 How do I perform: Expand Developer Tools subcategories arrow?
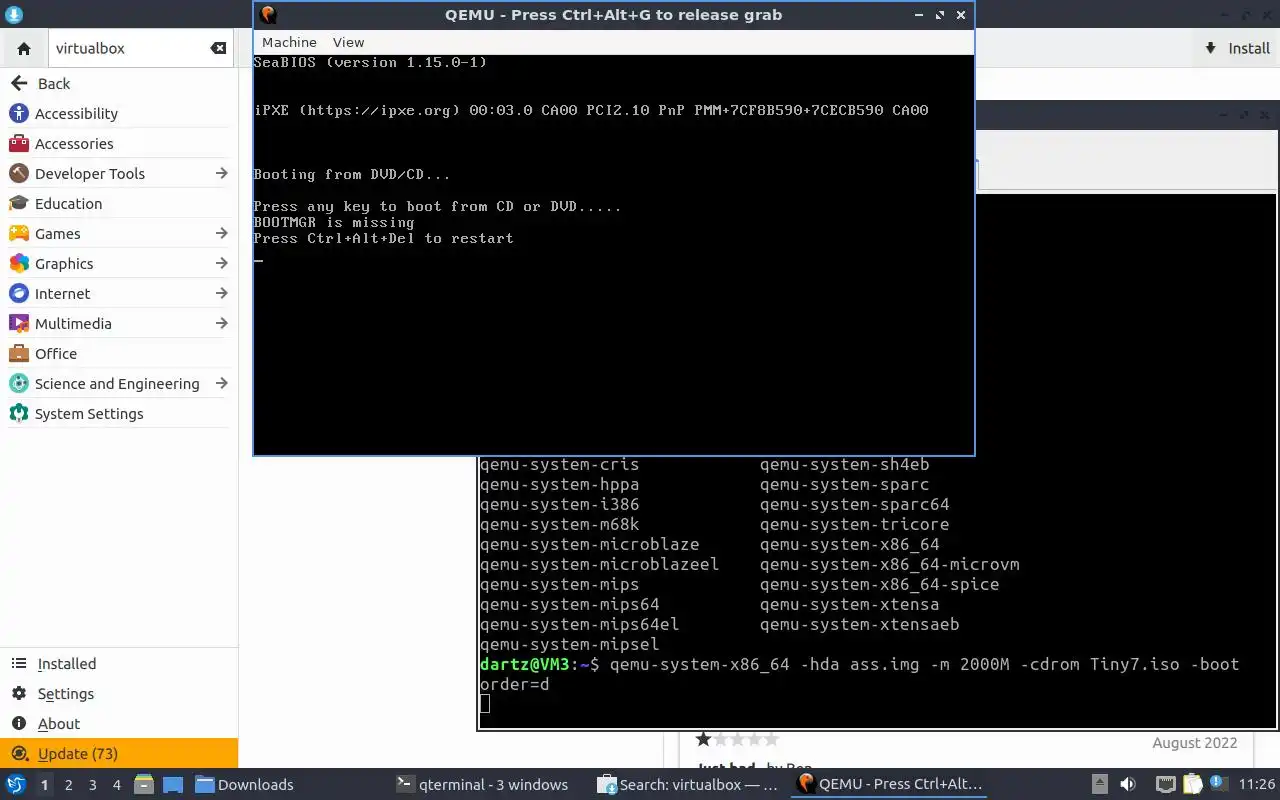[221, 173]
